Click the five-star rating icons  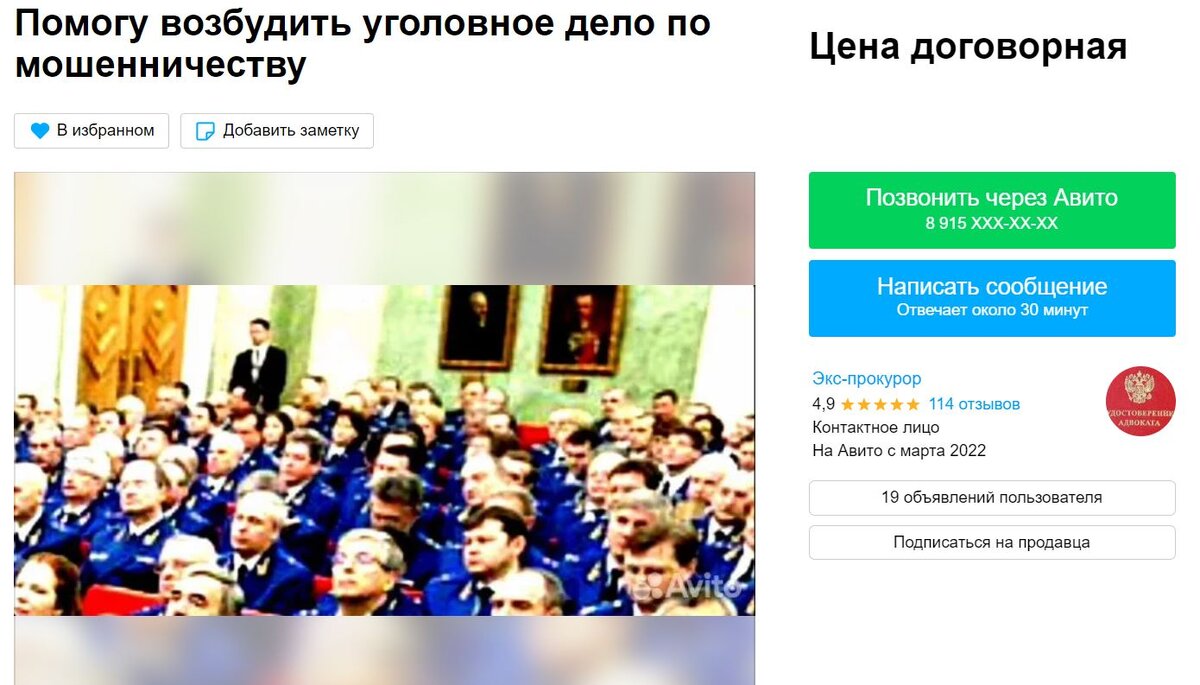click(x=880, y=405)
